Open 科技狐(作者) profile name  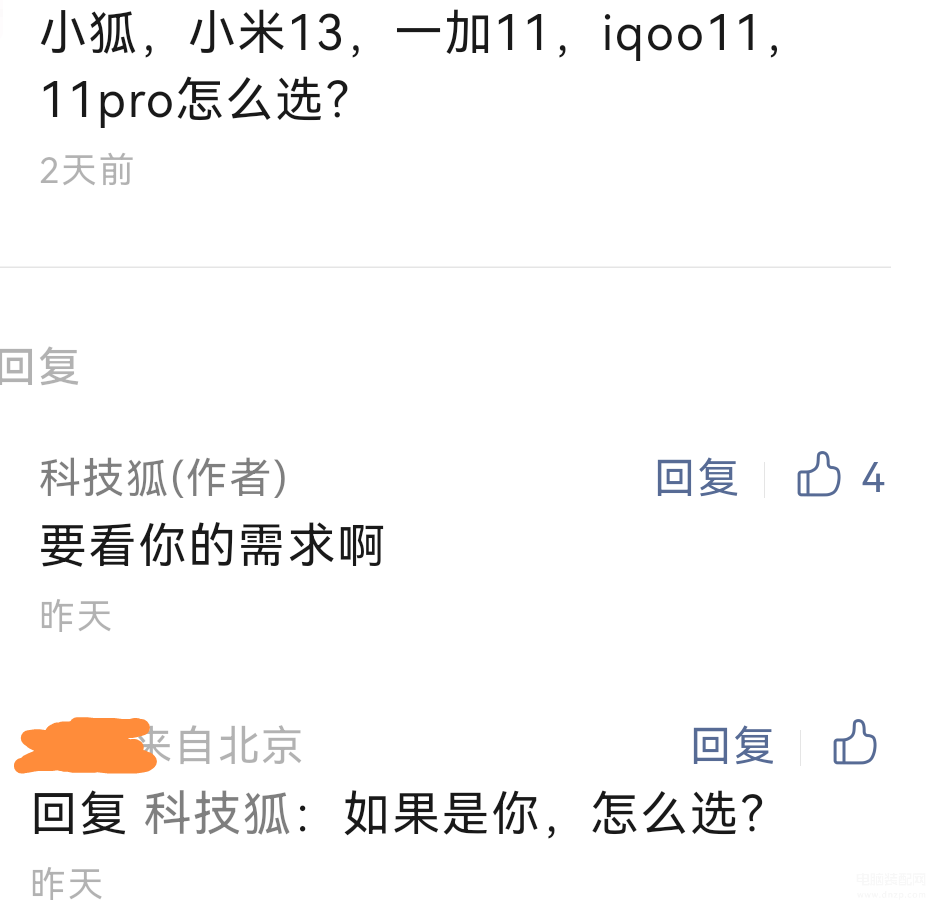point(164,478)
